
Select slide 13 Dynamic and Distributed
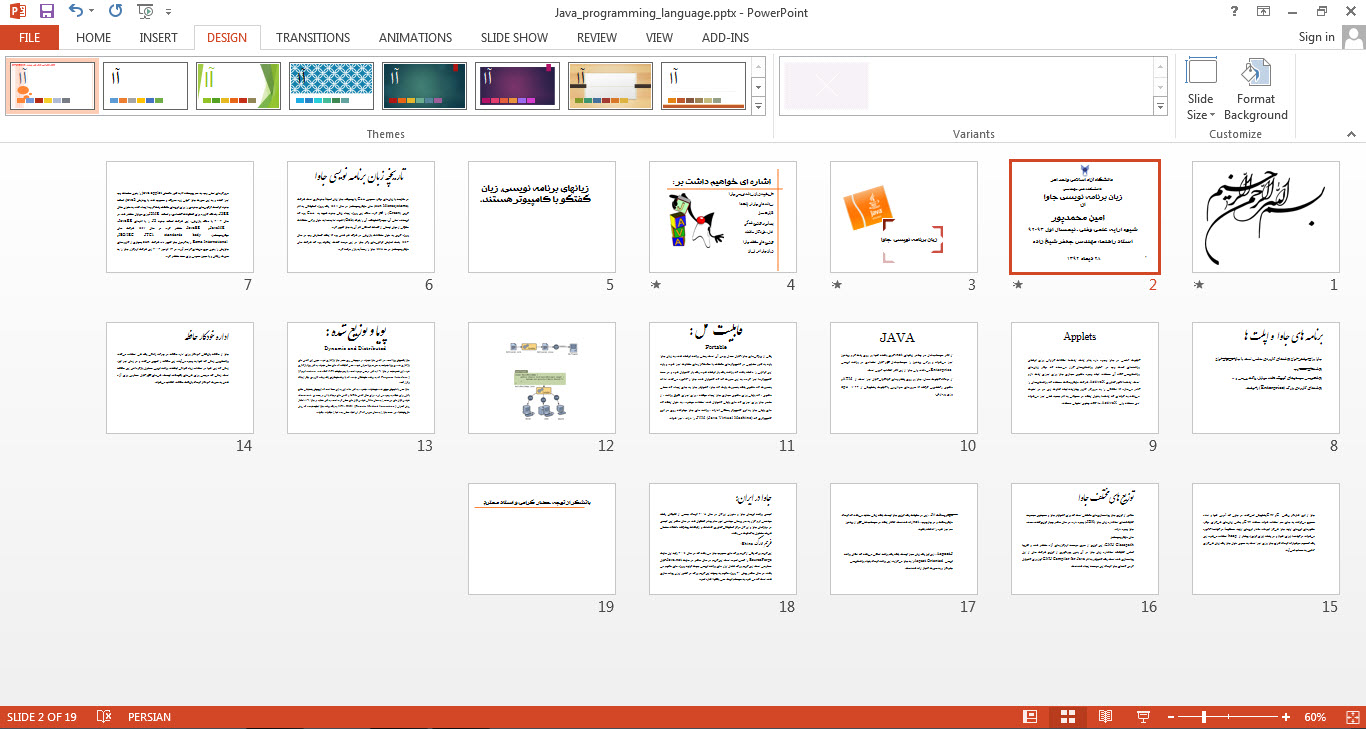coord(361,378)
